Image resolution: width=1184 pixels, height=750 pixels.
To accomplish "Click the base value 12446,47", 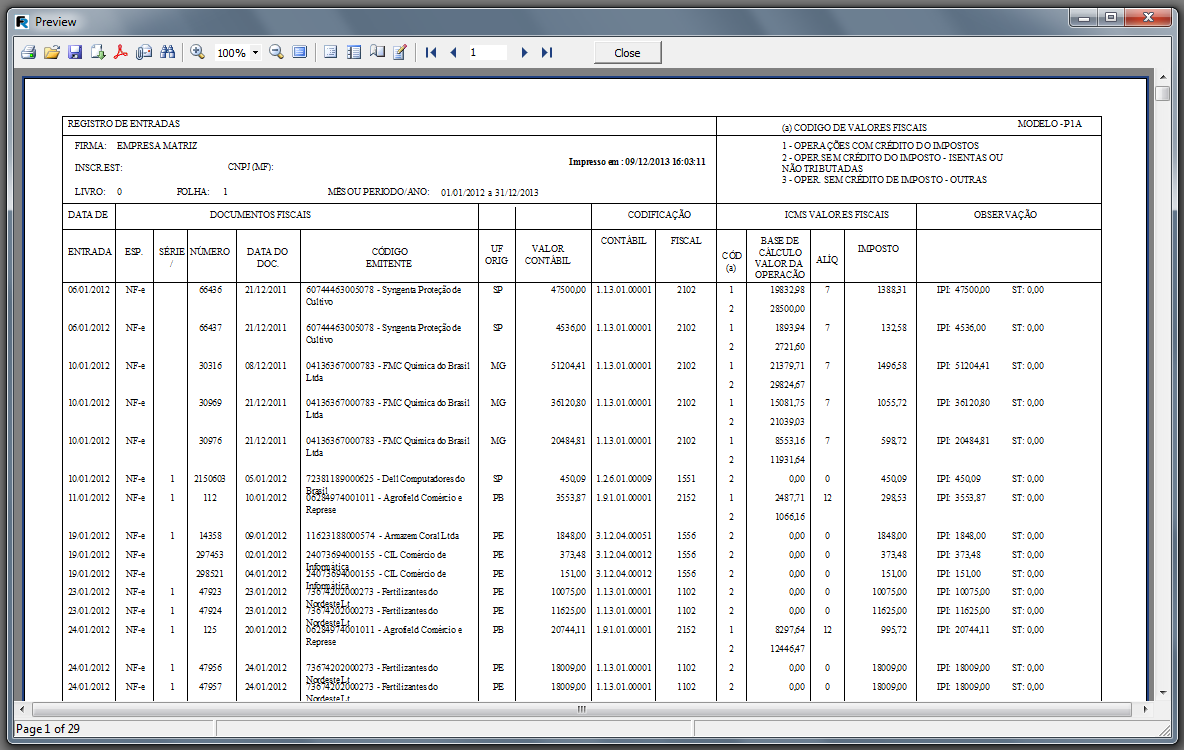I will coord(788,649).
